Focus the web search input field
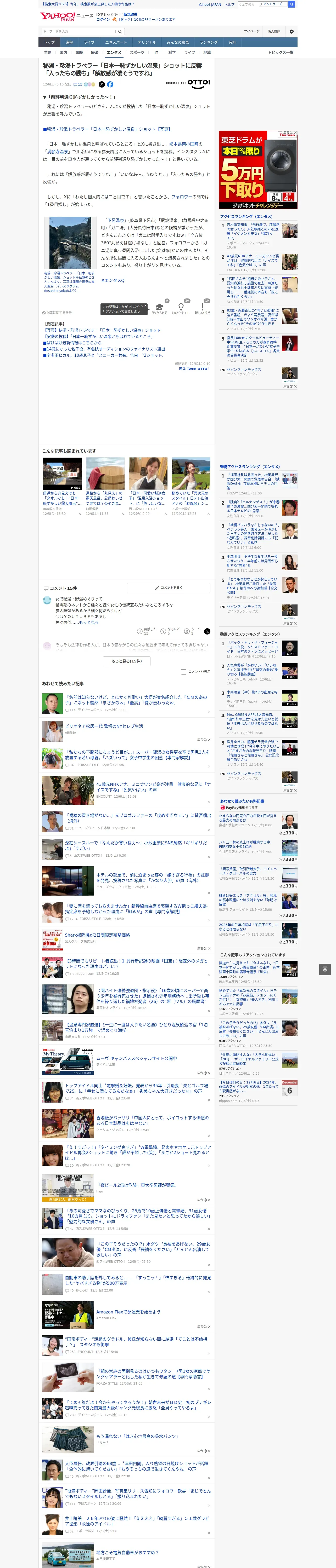 248,4
